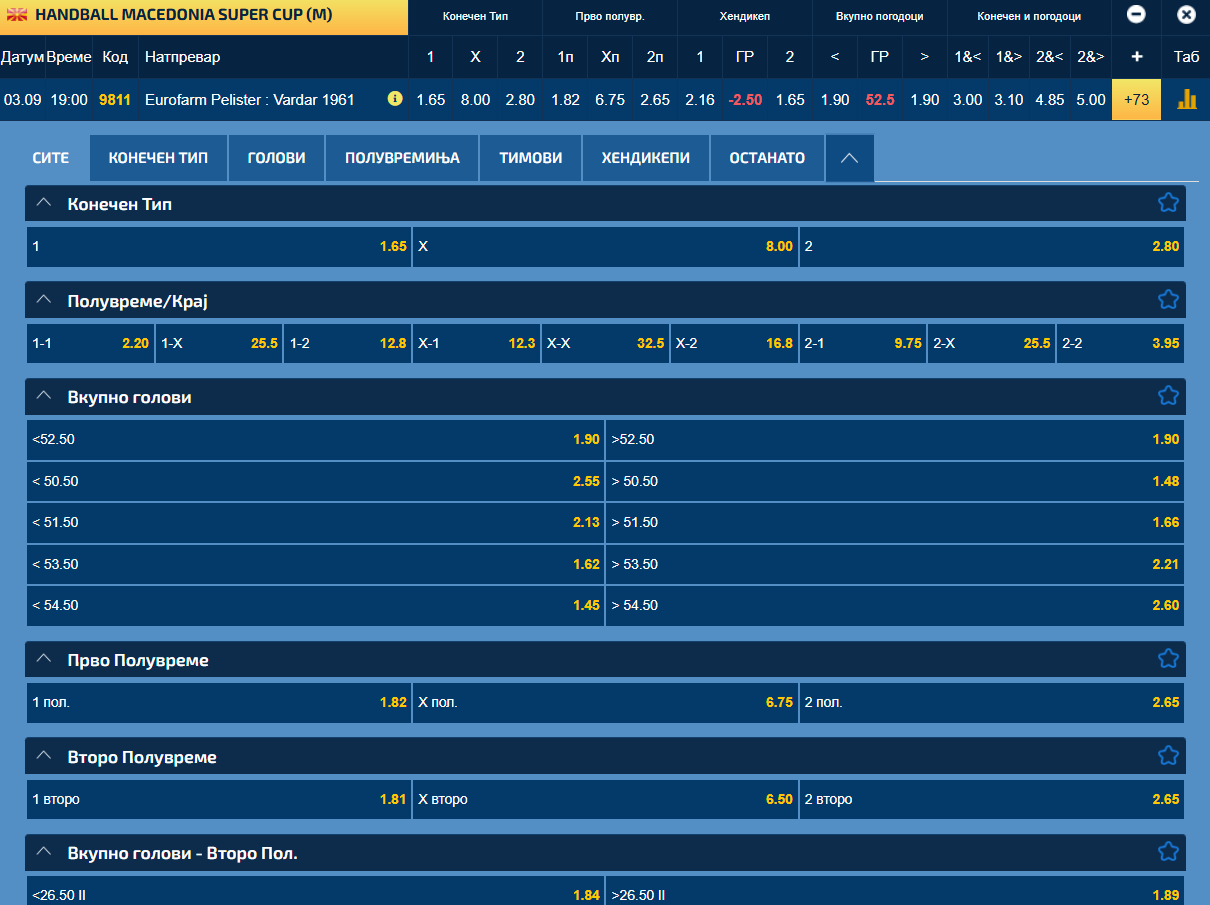The width and height of the screenshot is (1210, 905).
Task: Click match code 9811
Action: pyautogui.click(x=115, y=99)
